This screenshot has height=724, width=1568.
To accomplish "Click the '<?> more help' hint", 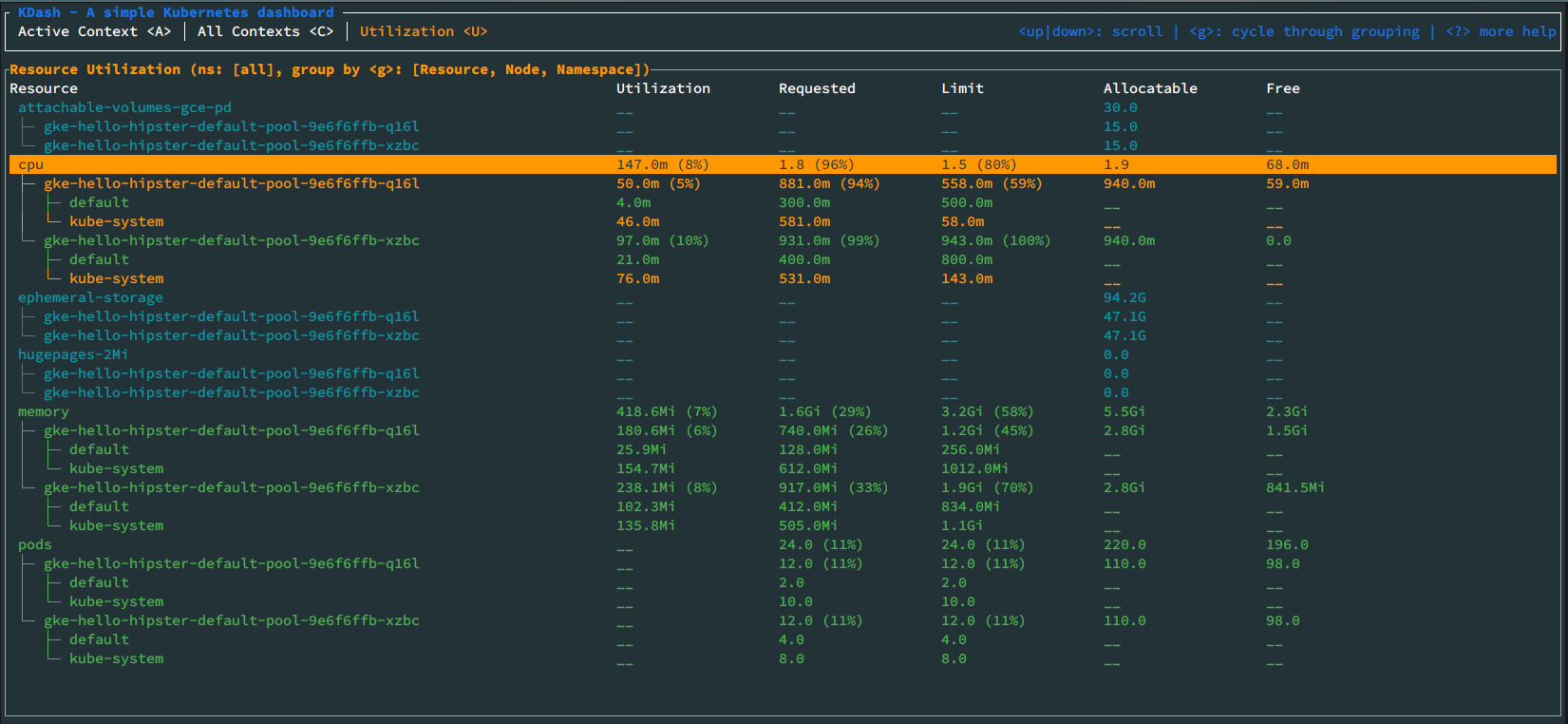I will tap(1501, 31).
